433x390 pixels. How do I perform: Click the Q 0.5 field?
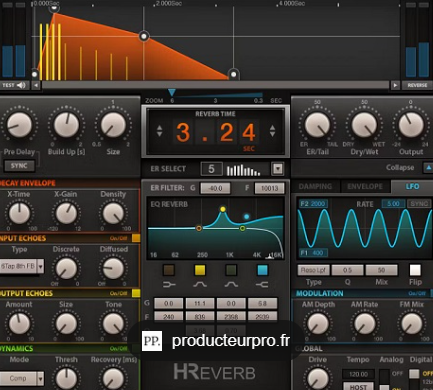pos(347,270)
